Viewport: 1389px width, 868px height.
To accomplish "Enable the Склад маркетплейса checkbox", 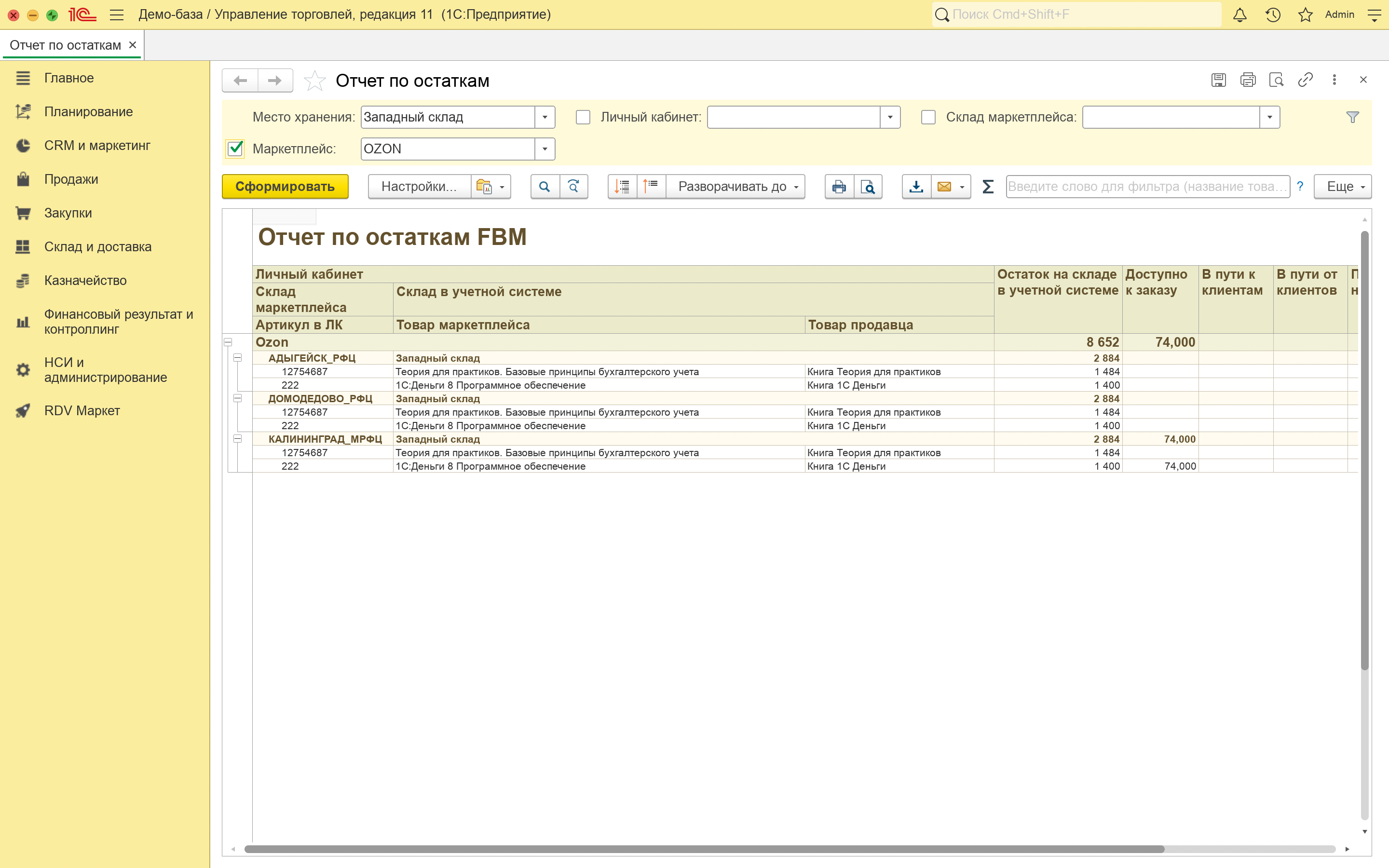I will pos(928,117).
